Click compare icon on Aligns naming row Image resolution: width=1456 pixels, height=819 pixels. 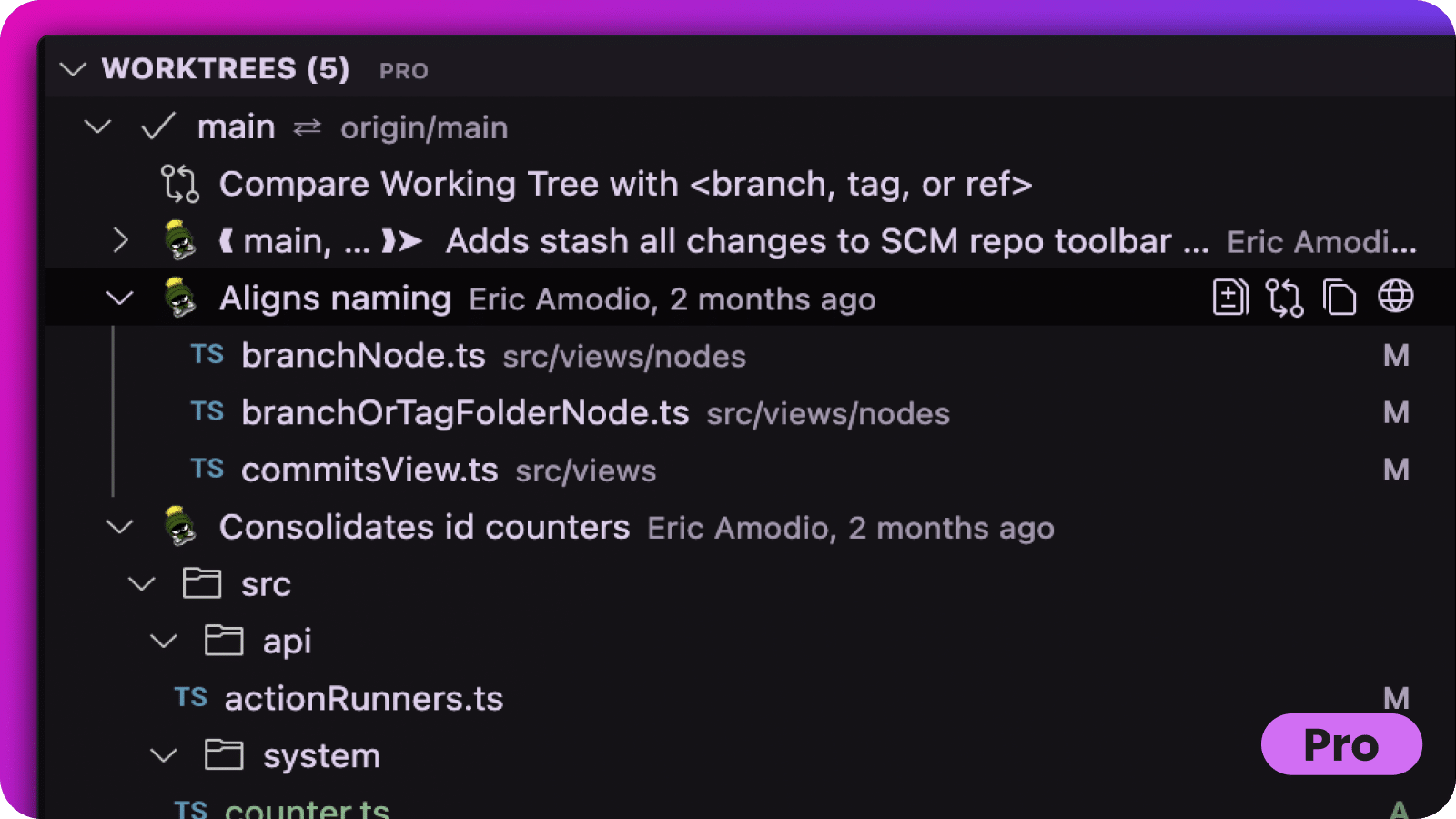(1284, 297)
